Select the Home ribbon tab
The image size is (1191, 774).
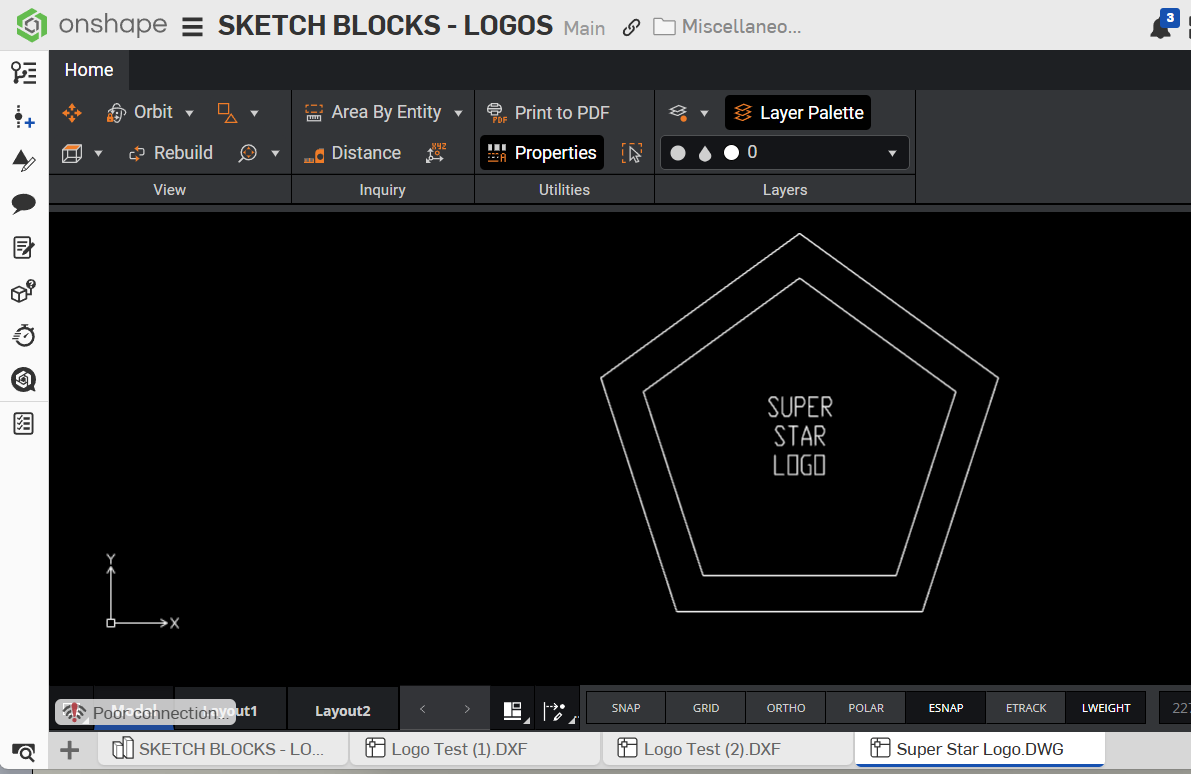[89, 70]
